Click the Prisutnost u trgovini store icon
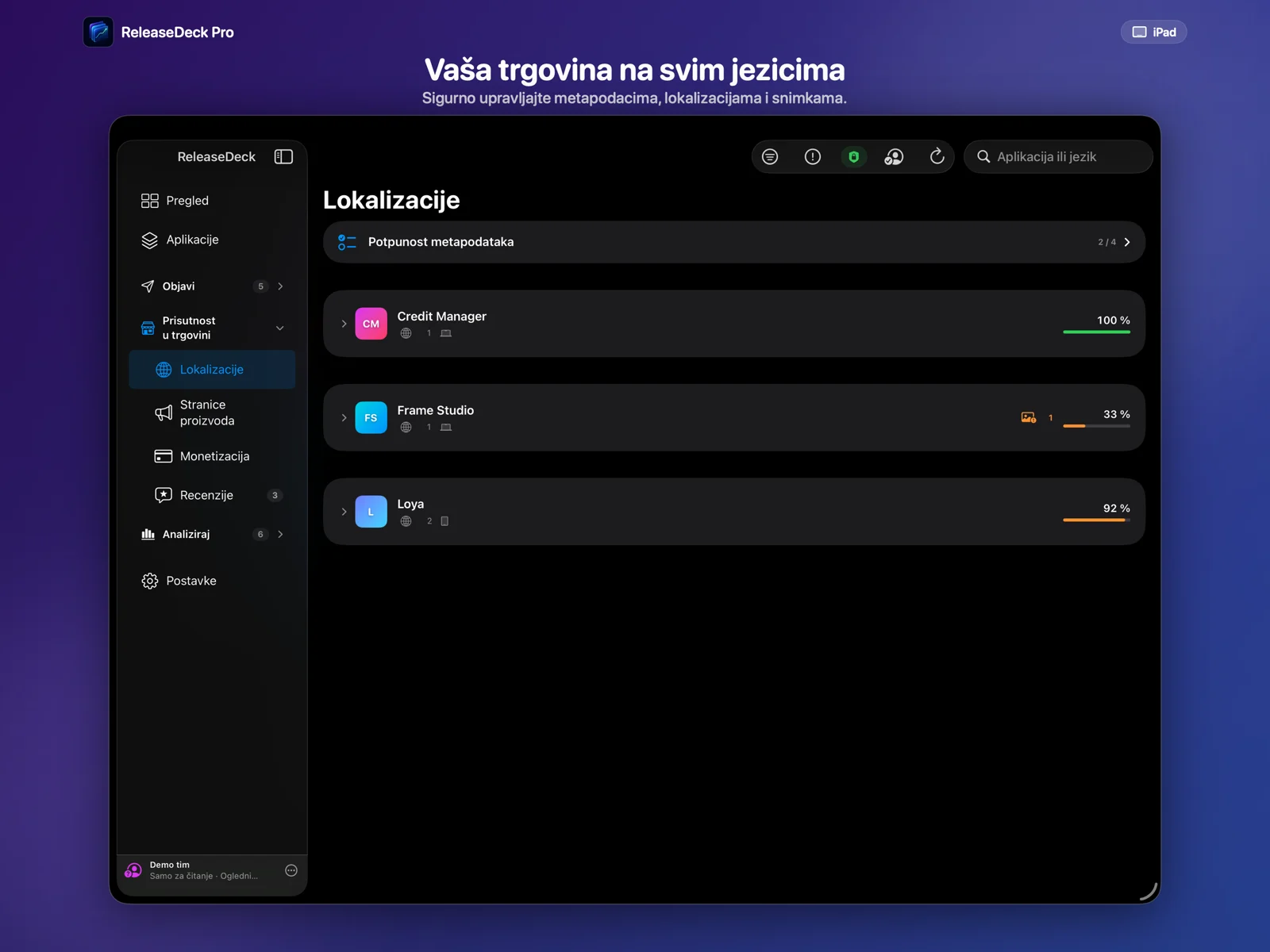The width and height of the screenshot is (1270, 952). 148,328
